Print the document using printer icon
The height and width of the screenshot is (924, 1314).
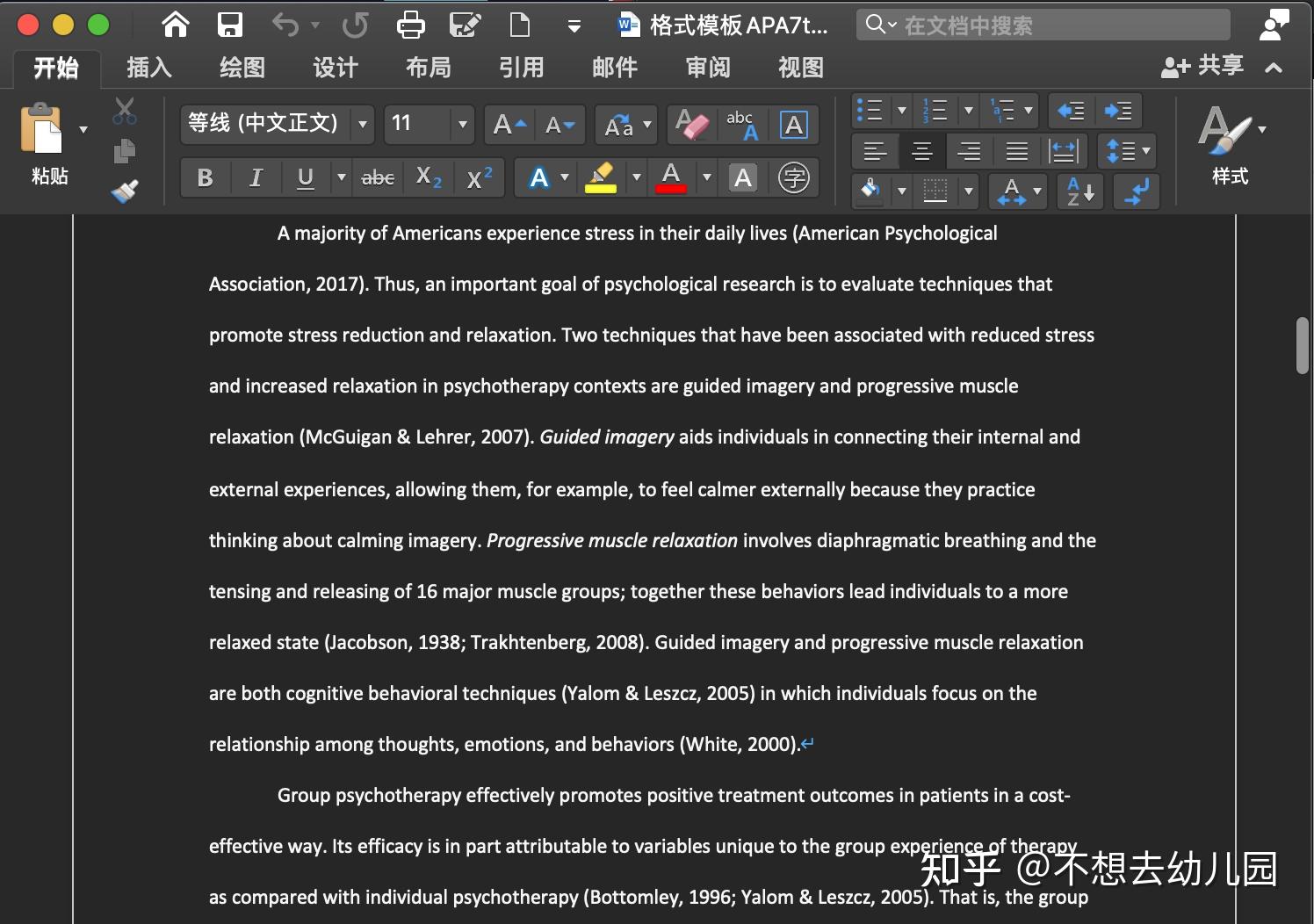click(410, 25)
